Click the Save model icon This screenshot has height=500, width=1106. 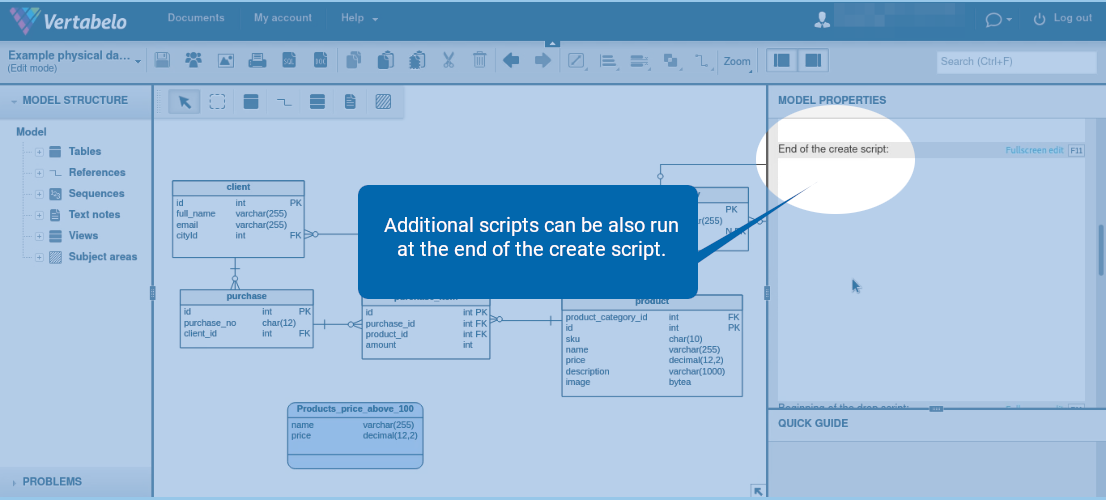point(162,61)
